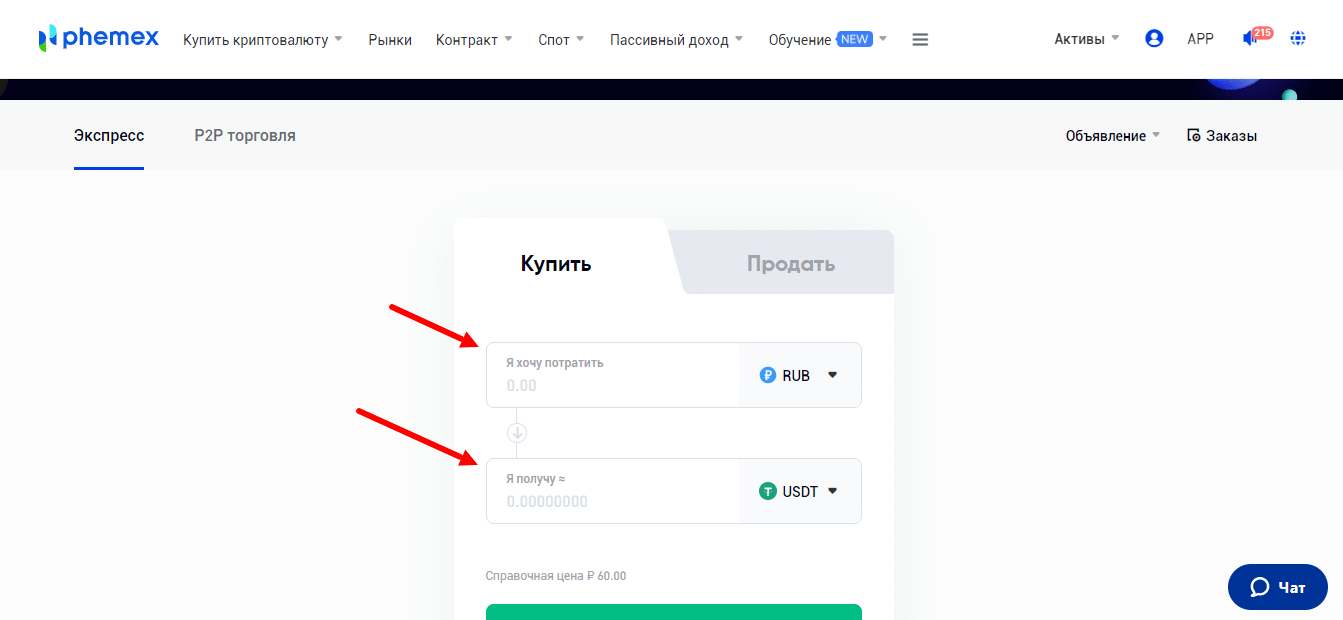Open the Заказы orders page
The height and width of the screenshot is (620, 1343).
[1222, 136]
